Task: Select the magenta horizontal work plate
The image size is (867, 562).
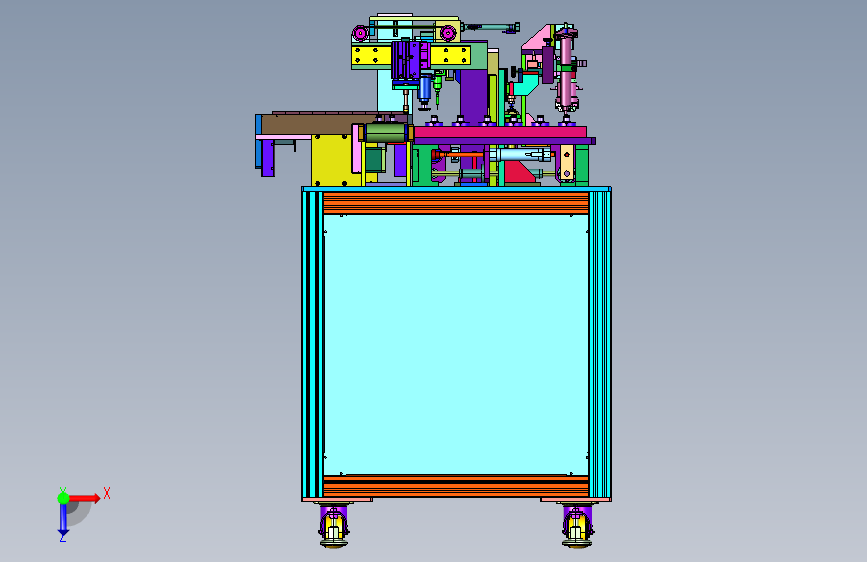Action: click(x=500, y=132)
